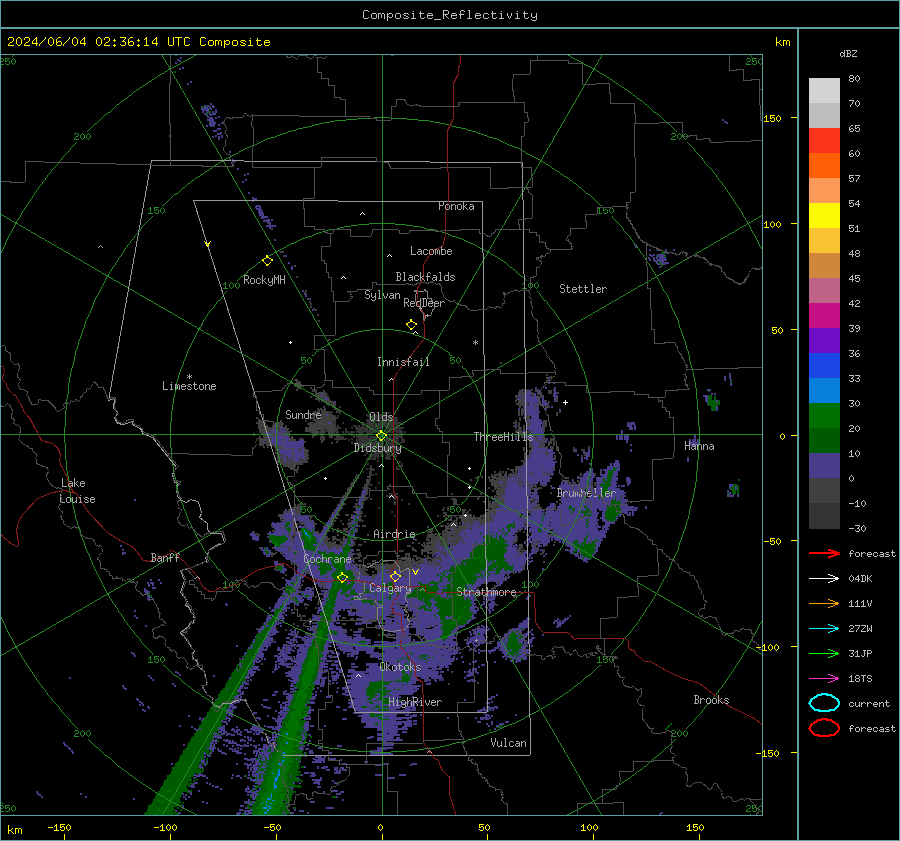Click the cyan 27ZW arrow in legend

click(824, 629)
